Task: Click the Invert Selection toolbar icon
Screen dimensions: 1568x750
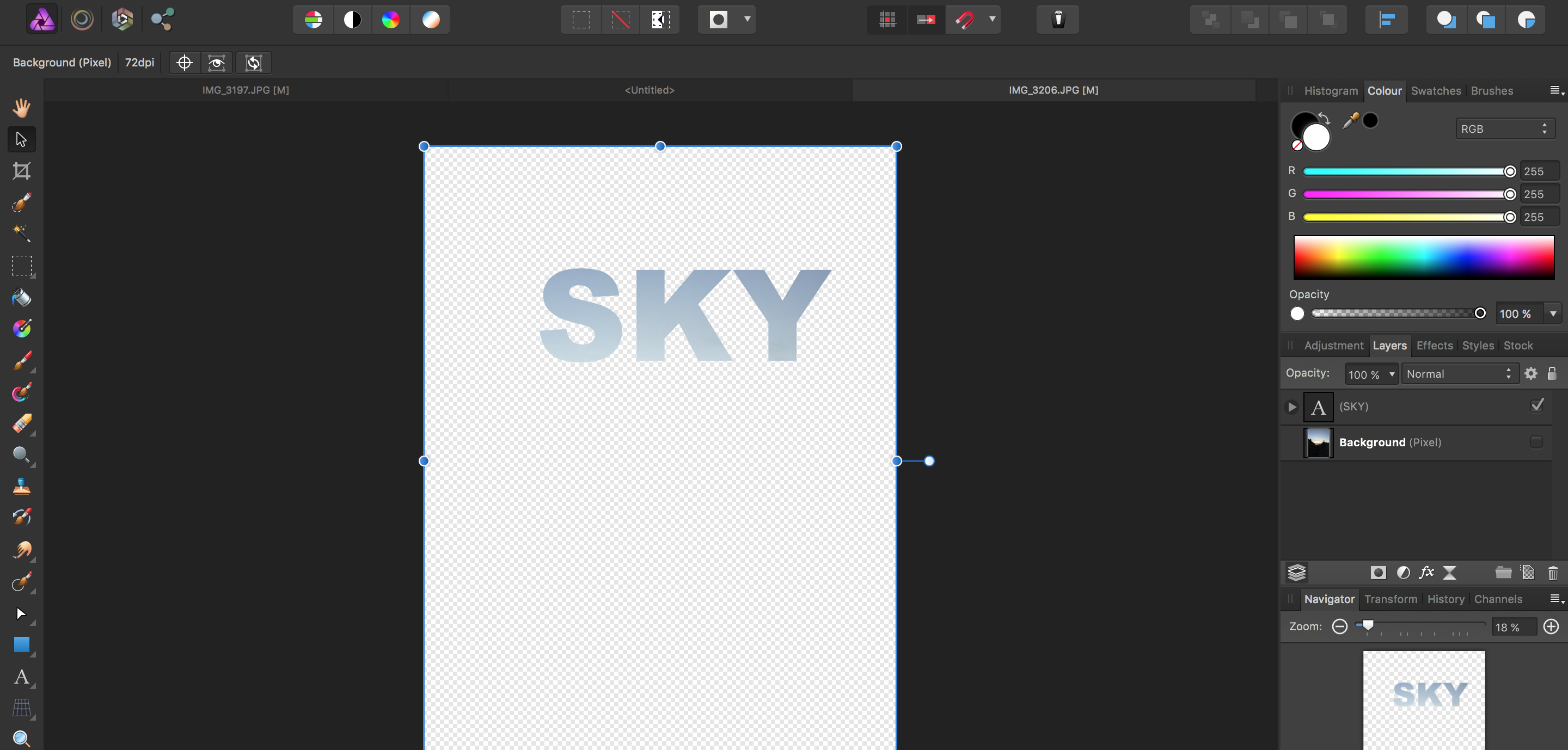Action: [660, 20]
